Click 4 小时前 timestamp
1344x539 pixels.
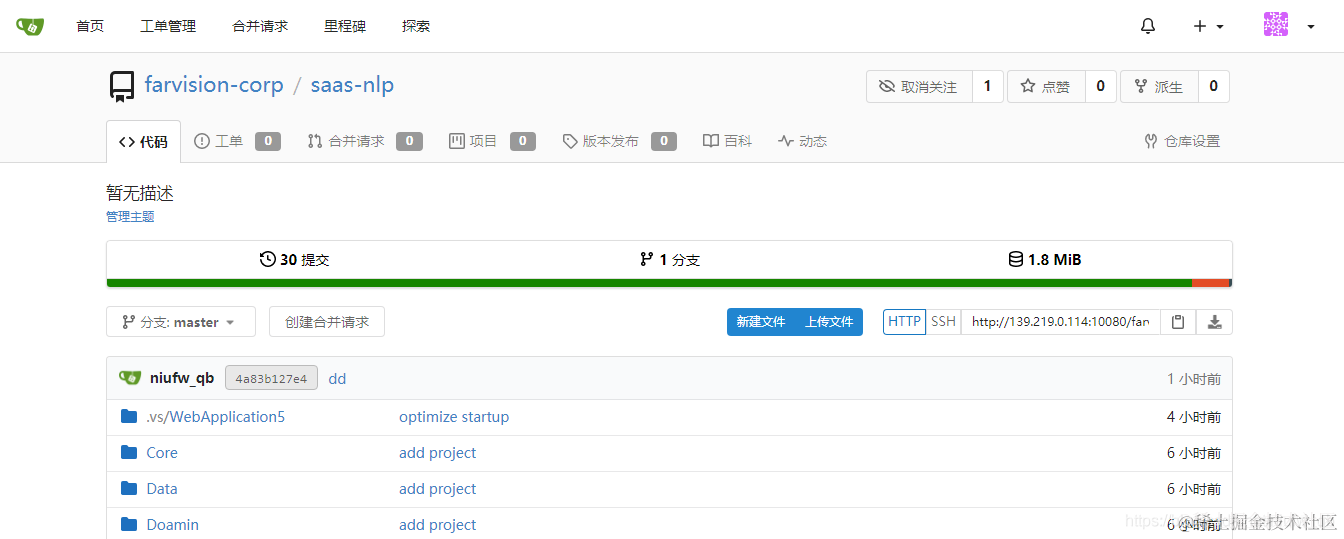[x=1193, y=417]
